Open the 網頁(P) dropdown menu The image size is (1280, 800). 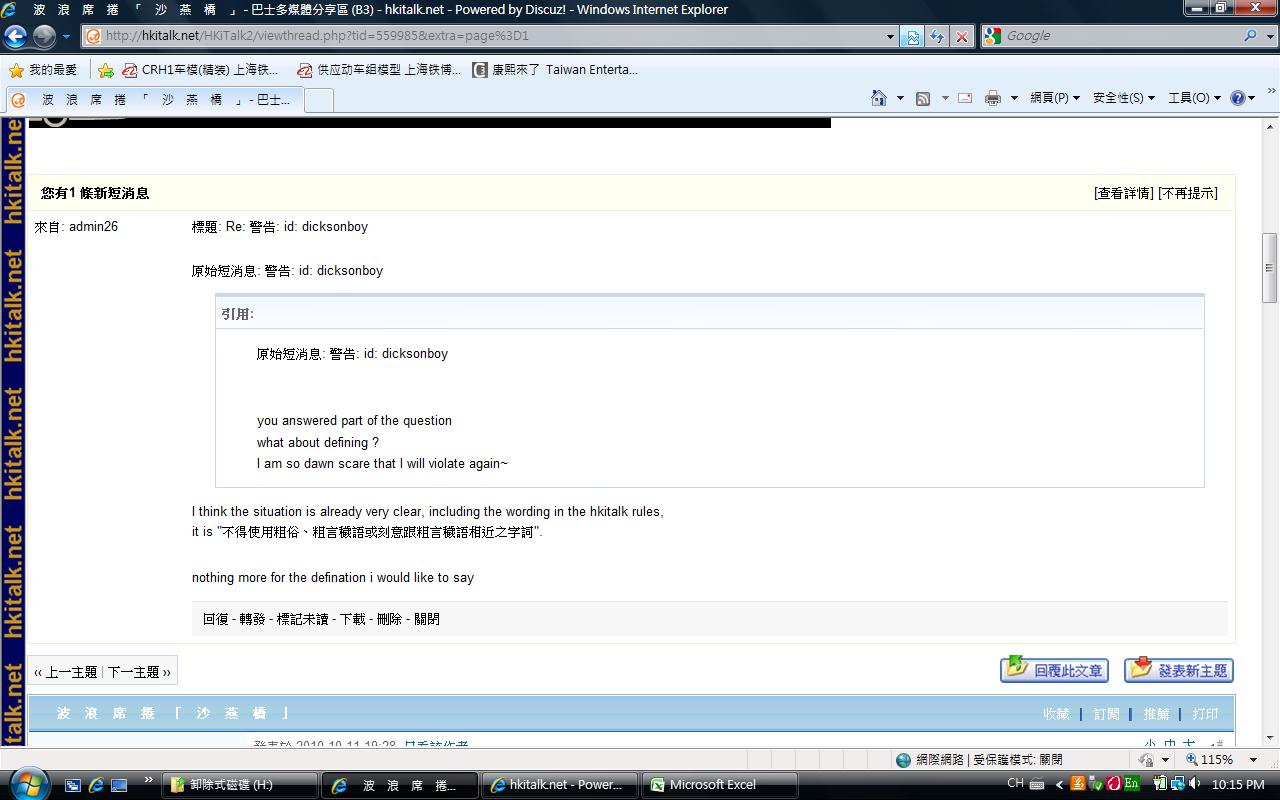(1054, 98)
